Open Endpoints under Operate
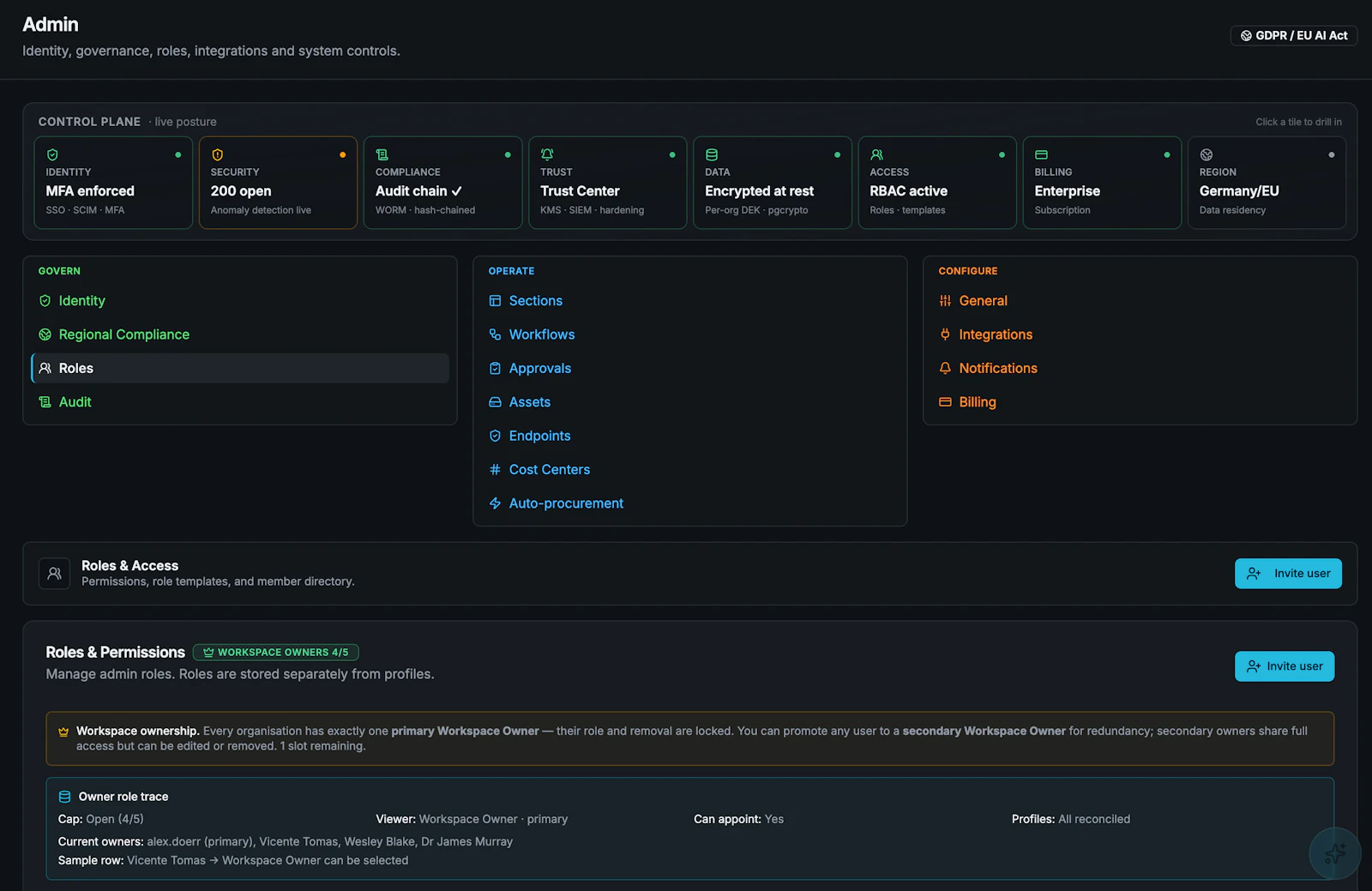 tap(690, 436)
